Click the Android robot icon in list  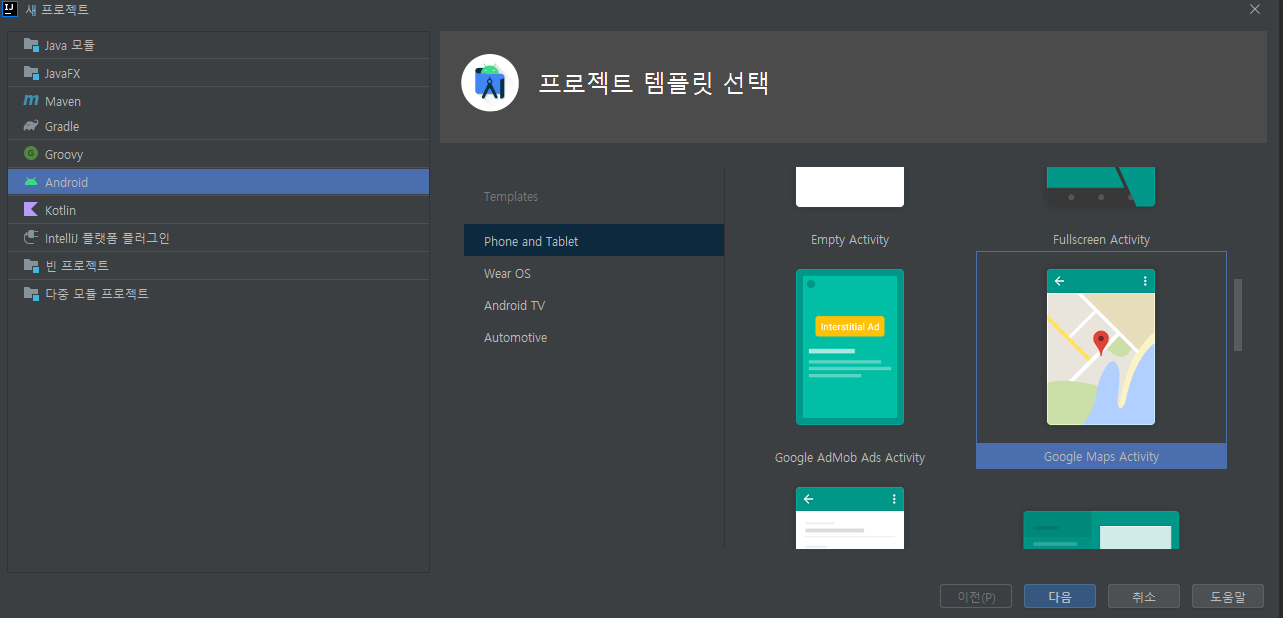coord(31,182)
